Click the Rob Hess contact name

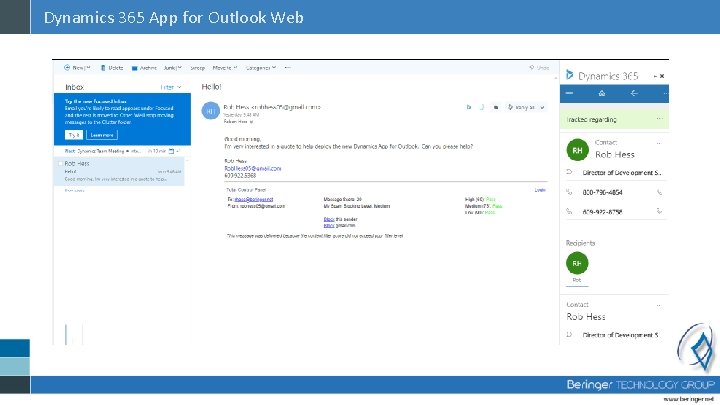click(615, 155)
